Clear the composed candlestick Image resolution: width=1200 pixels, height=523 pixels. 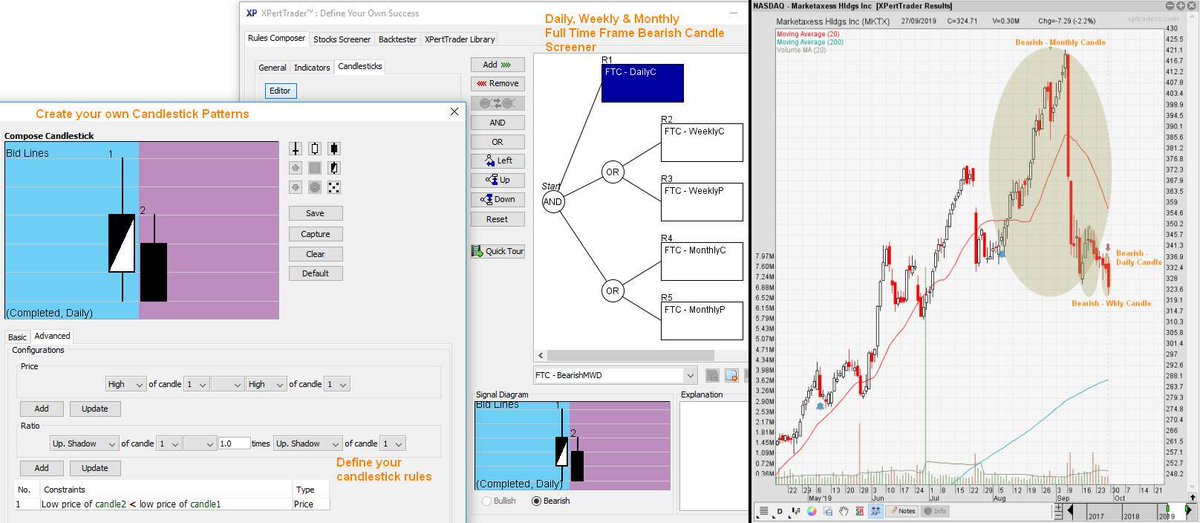[x=315, y=253]
